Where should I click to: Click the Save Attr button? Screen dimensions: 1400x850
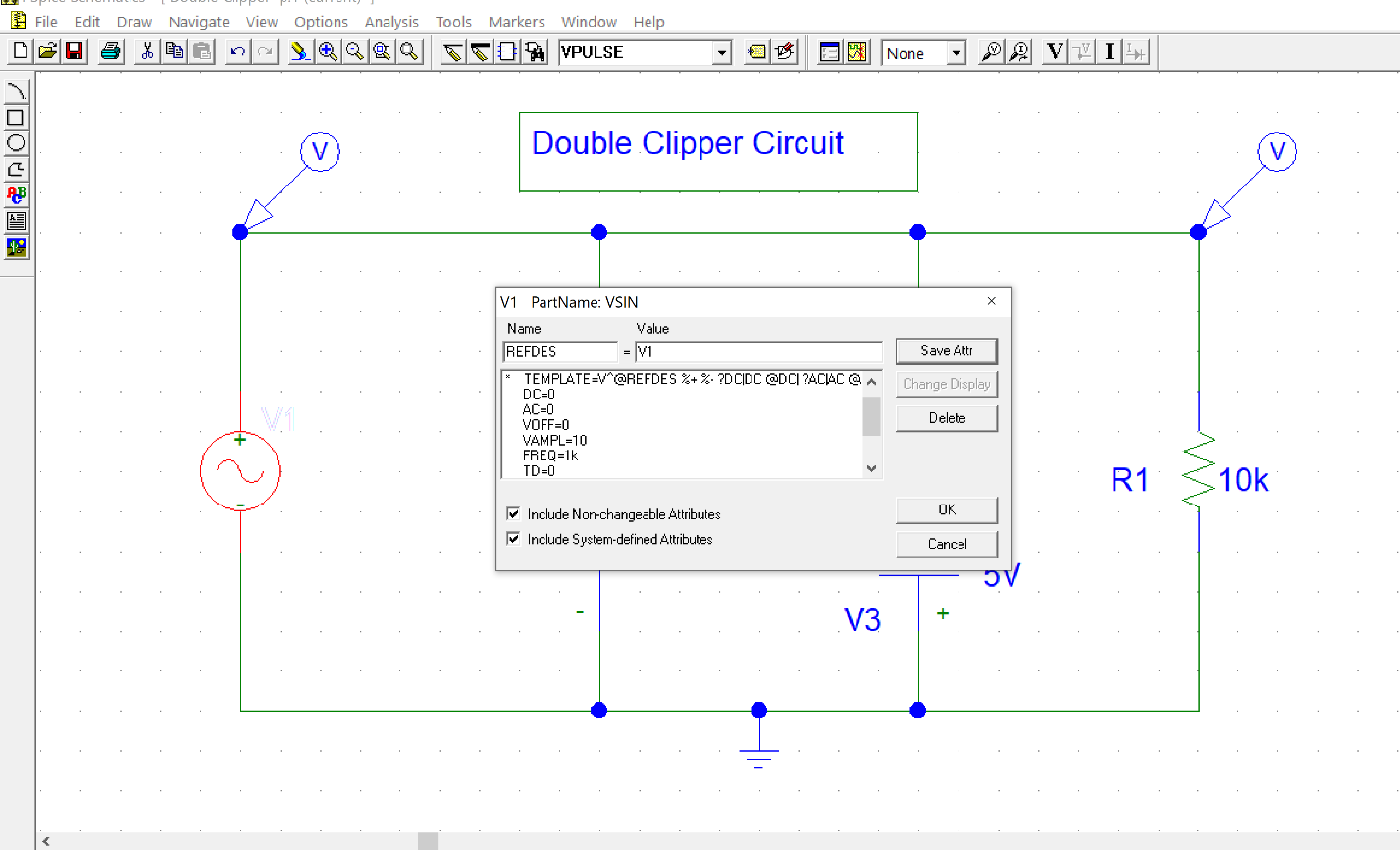click(x=945, y=350)
